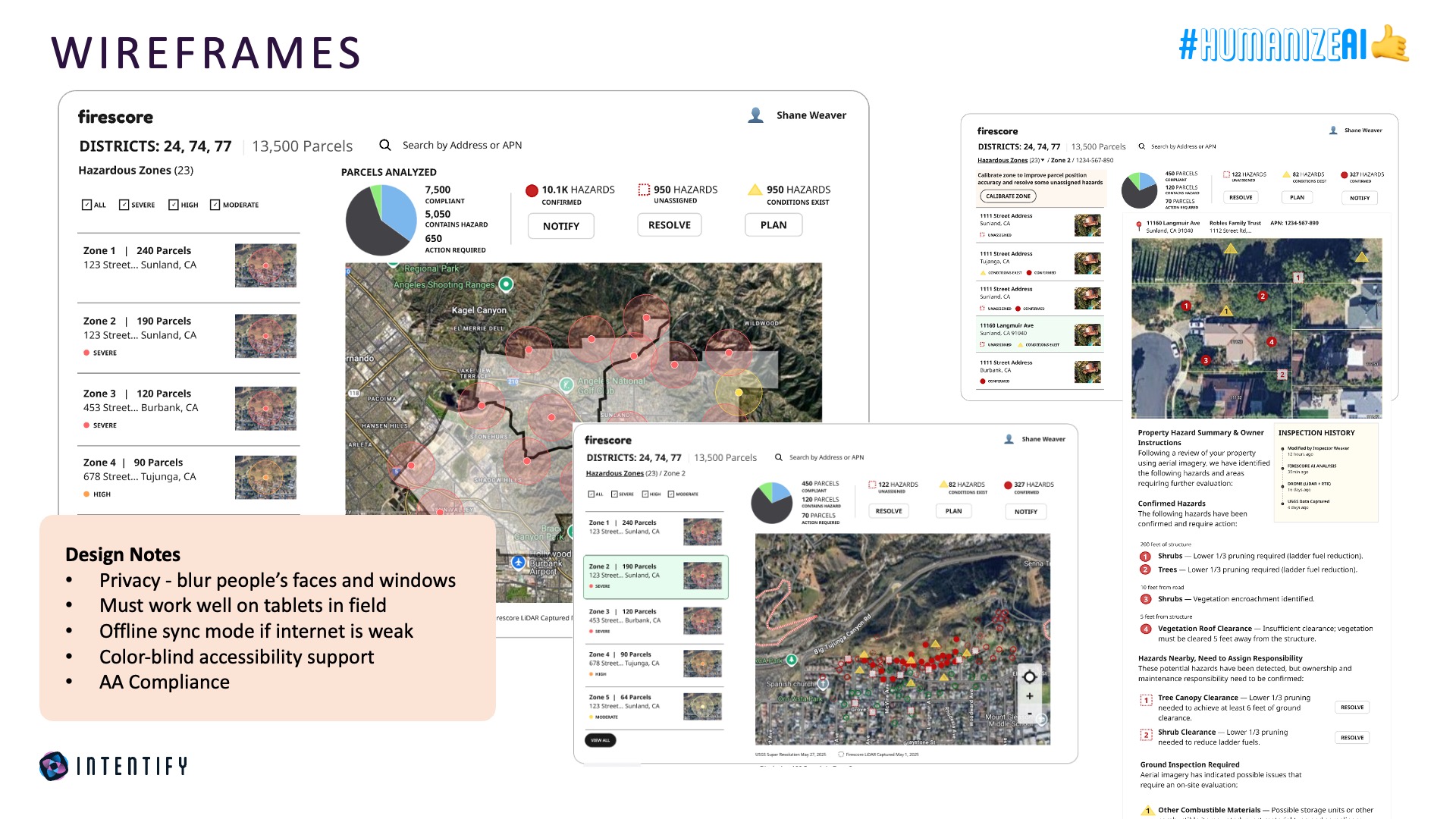
Task: Click the search magnifier in the large districts wireframe
Action: click(x=385, y=145)
